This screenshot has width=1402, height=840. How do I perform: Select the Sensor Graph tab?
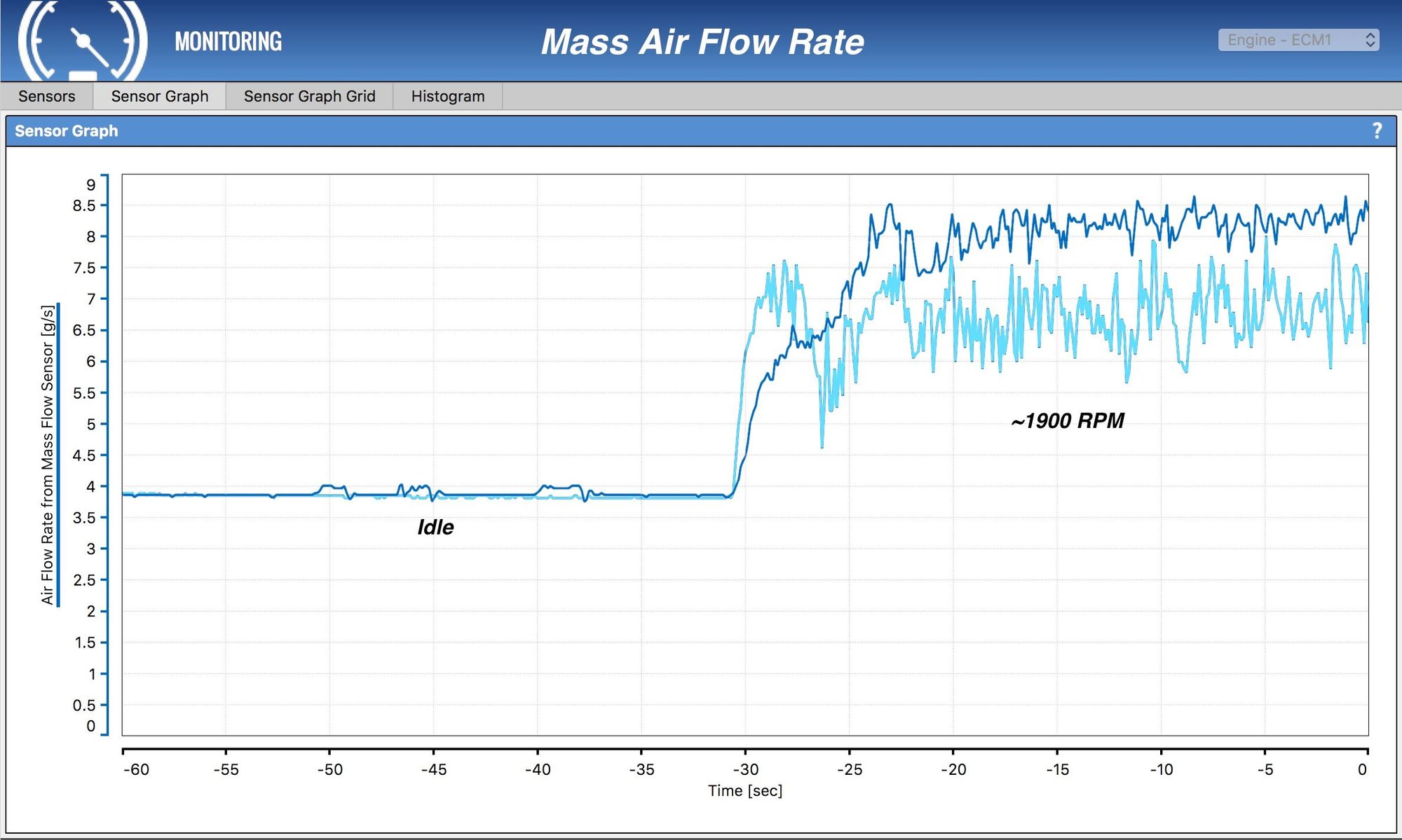(x=160, y=96)
